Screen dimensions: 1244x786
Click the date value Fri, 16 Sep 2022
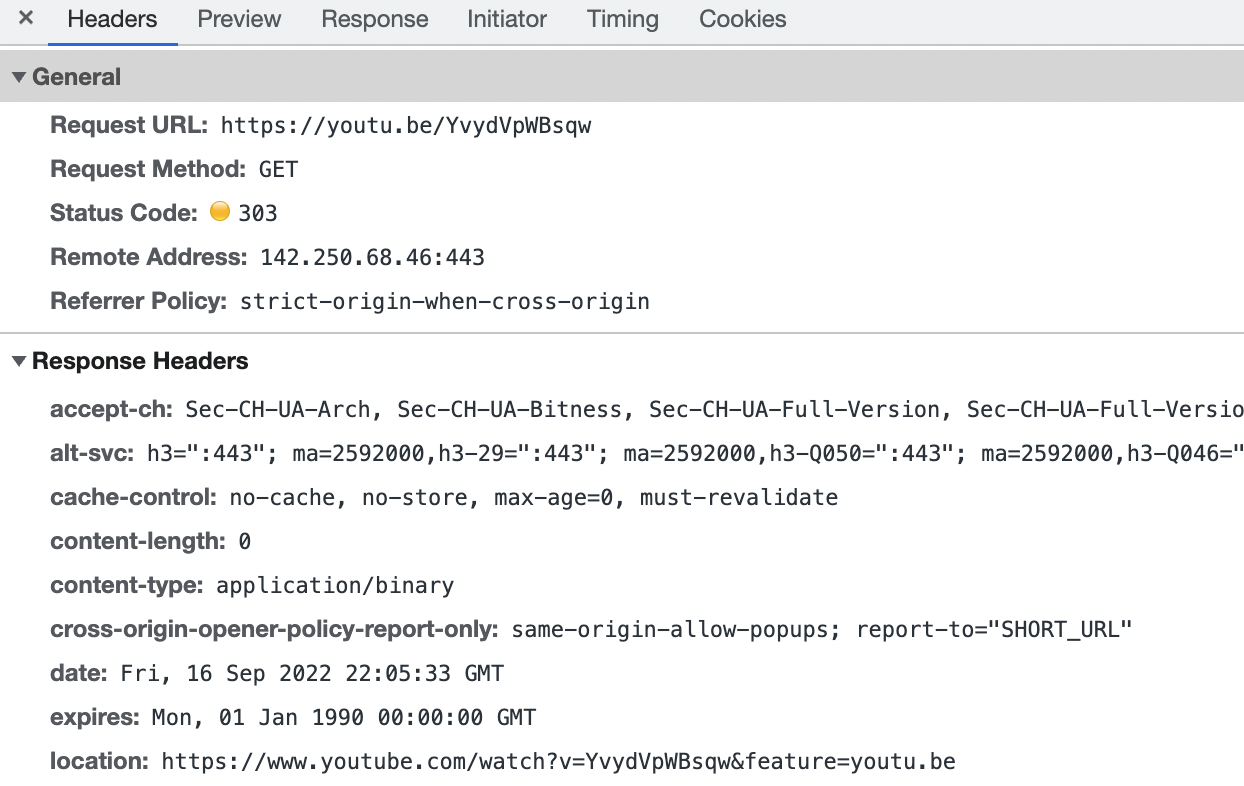(312, 674)
